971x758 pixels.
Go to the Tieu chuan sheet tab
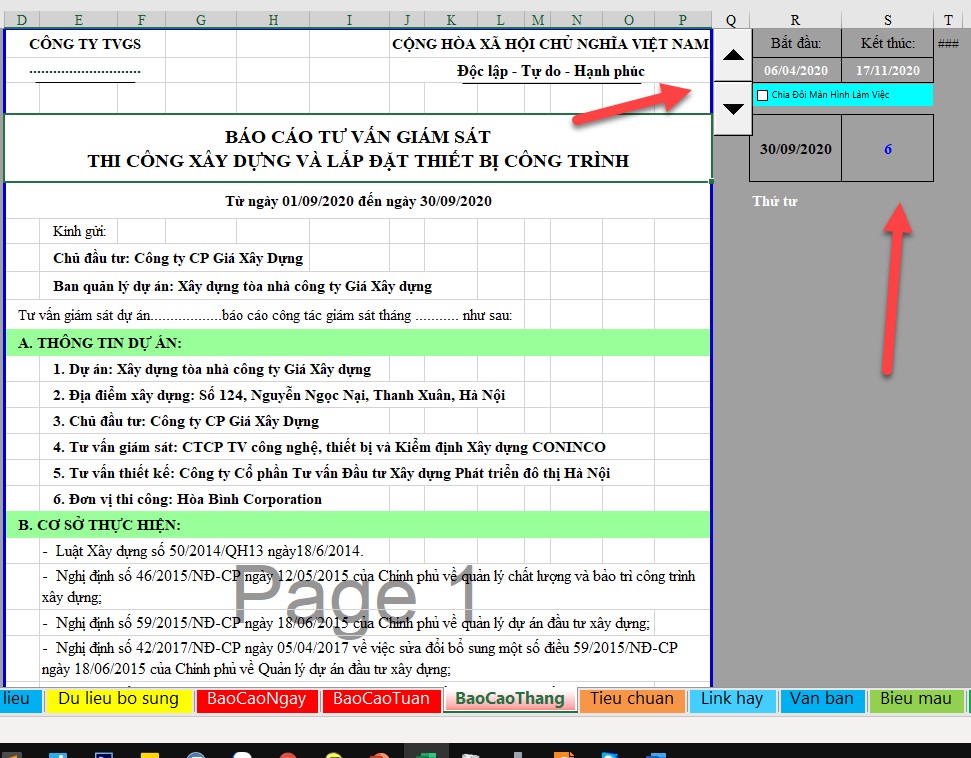(631, 699)
